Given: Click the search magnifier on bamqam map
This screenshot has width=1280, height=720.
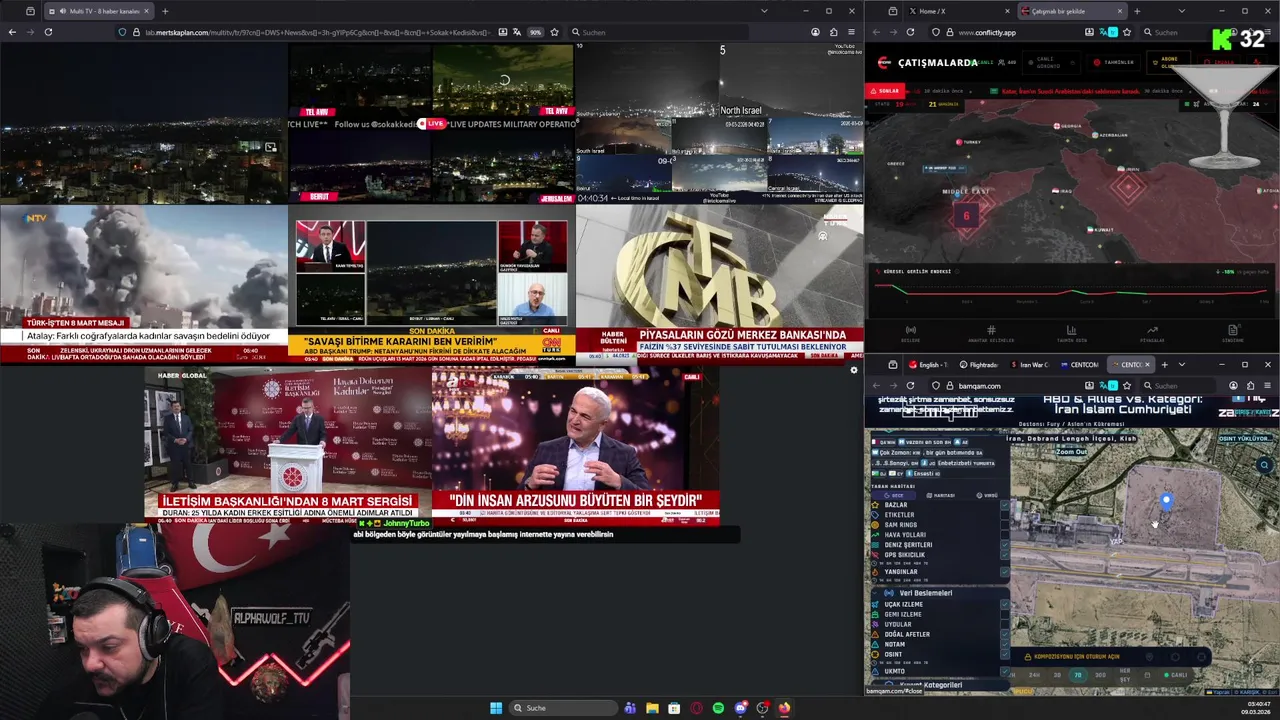Looking at the screenshot, I should pyautogui.click(x=1265, y=465).
